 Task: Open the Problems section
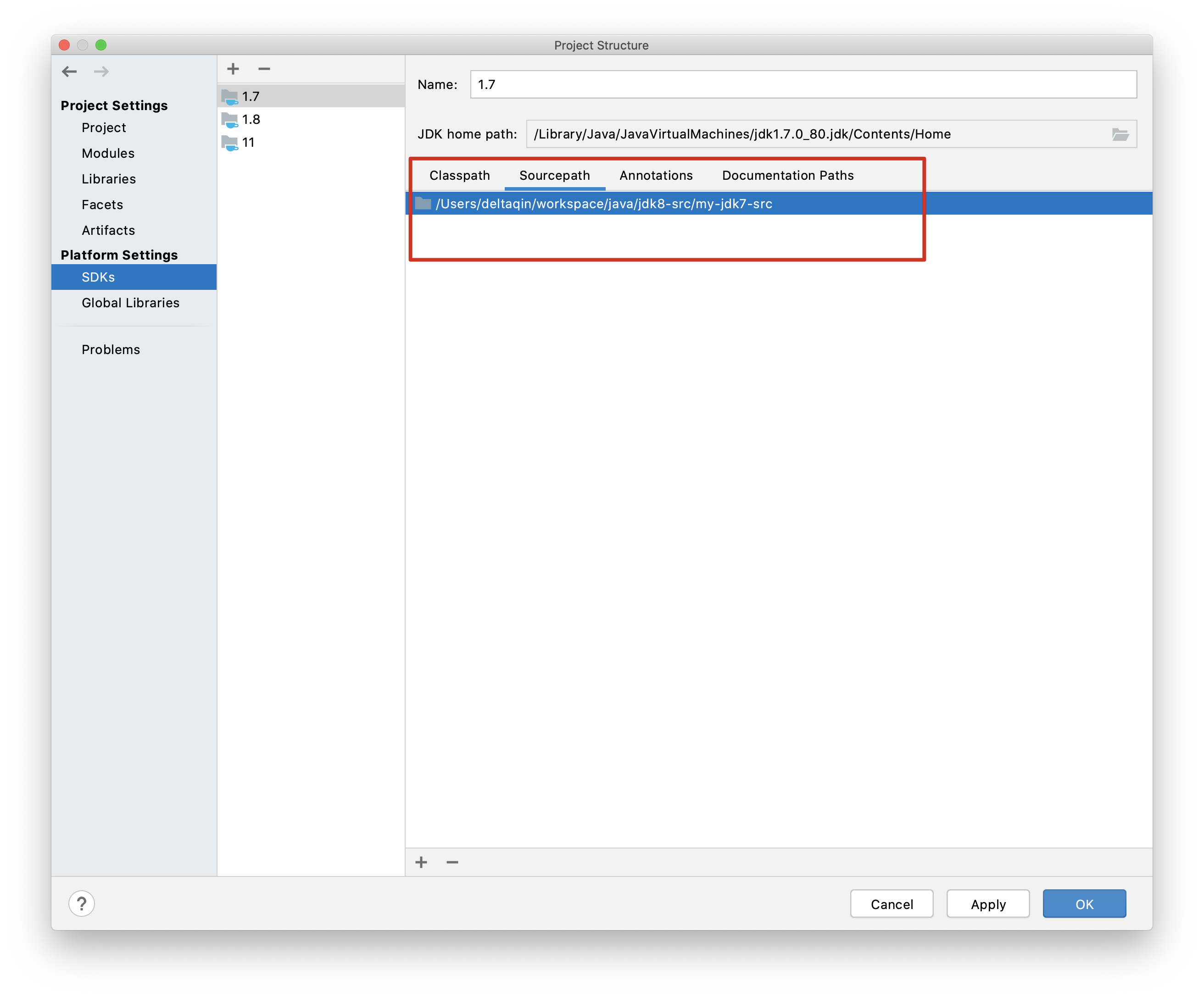(x=111, y=349)
